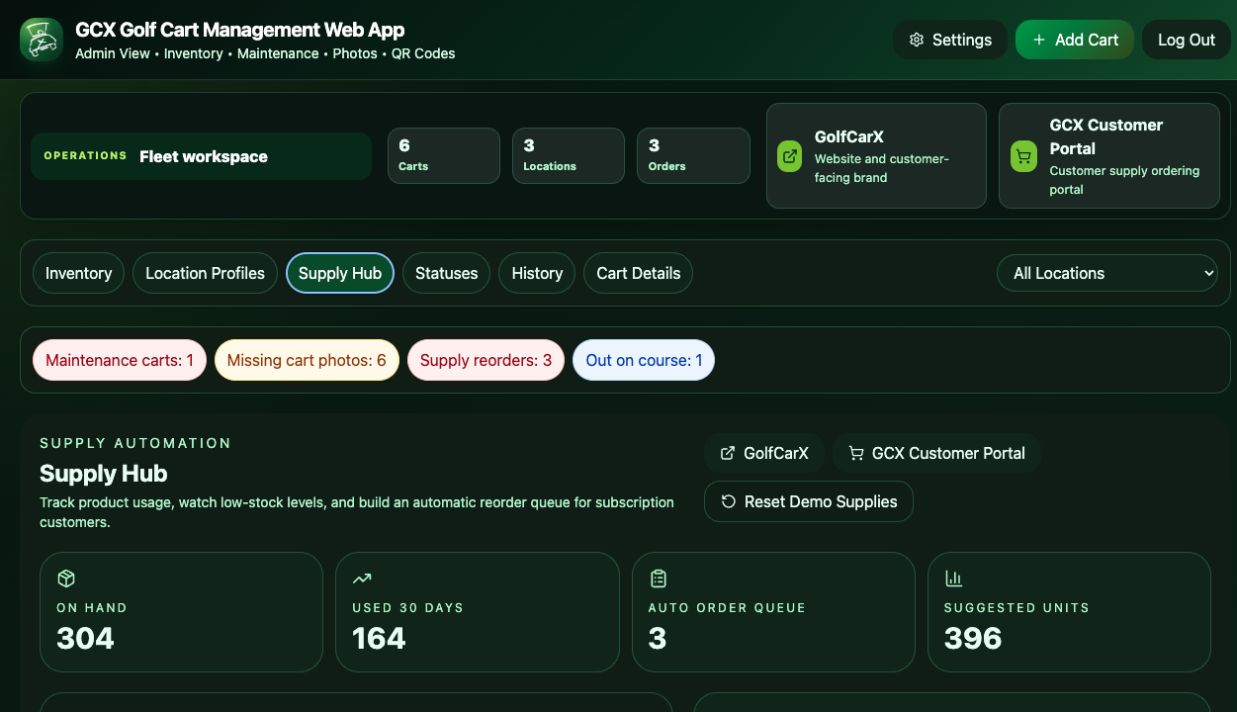
Task: Click the clipboard icon above Auto Order Queue
Action: tap(658, 578)
